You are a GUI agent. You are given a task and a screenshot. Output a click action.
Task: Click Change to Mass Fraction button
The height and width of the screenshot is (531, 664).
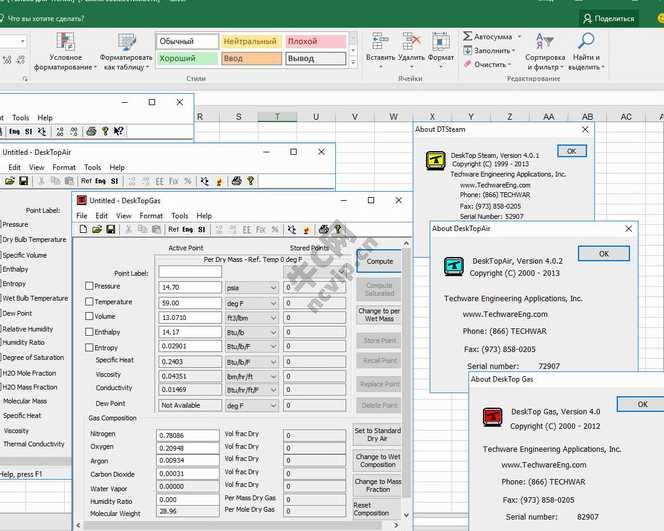[378, 485]
